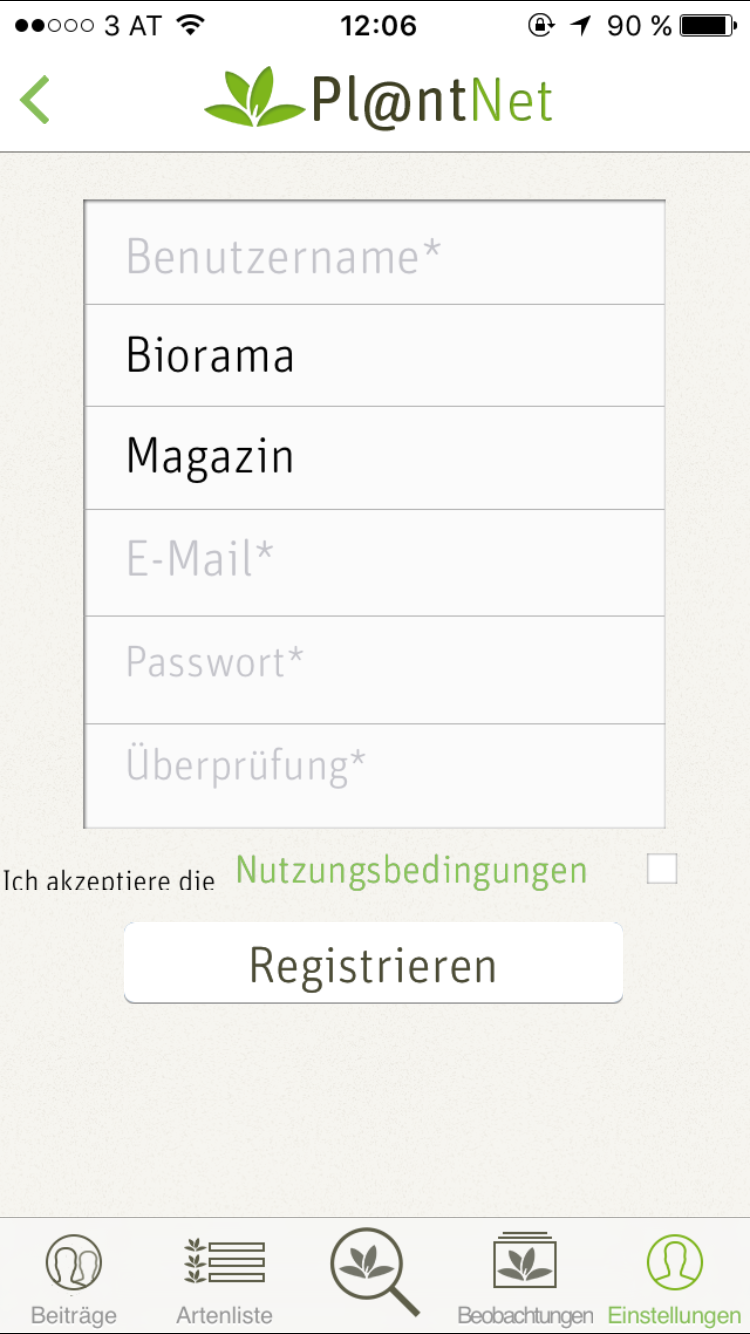The height and width of the screenshot is (1334, 750).
Task: Tap the location arrow status icon
Action: click(581, 26)
